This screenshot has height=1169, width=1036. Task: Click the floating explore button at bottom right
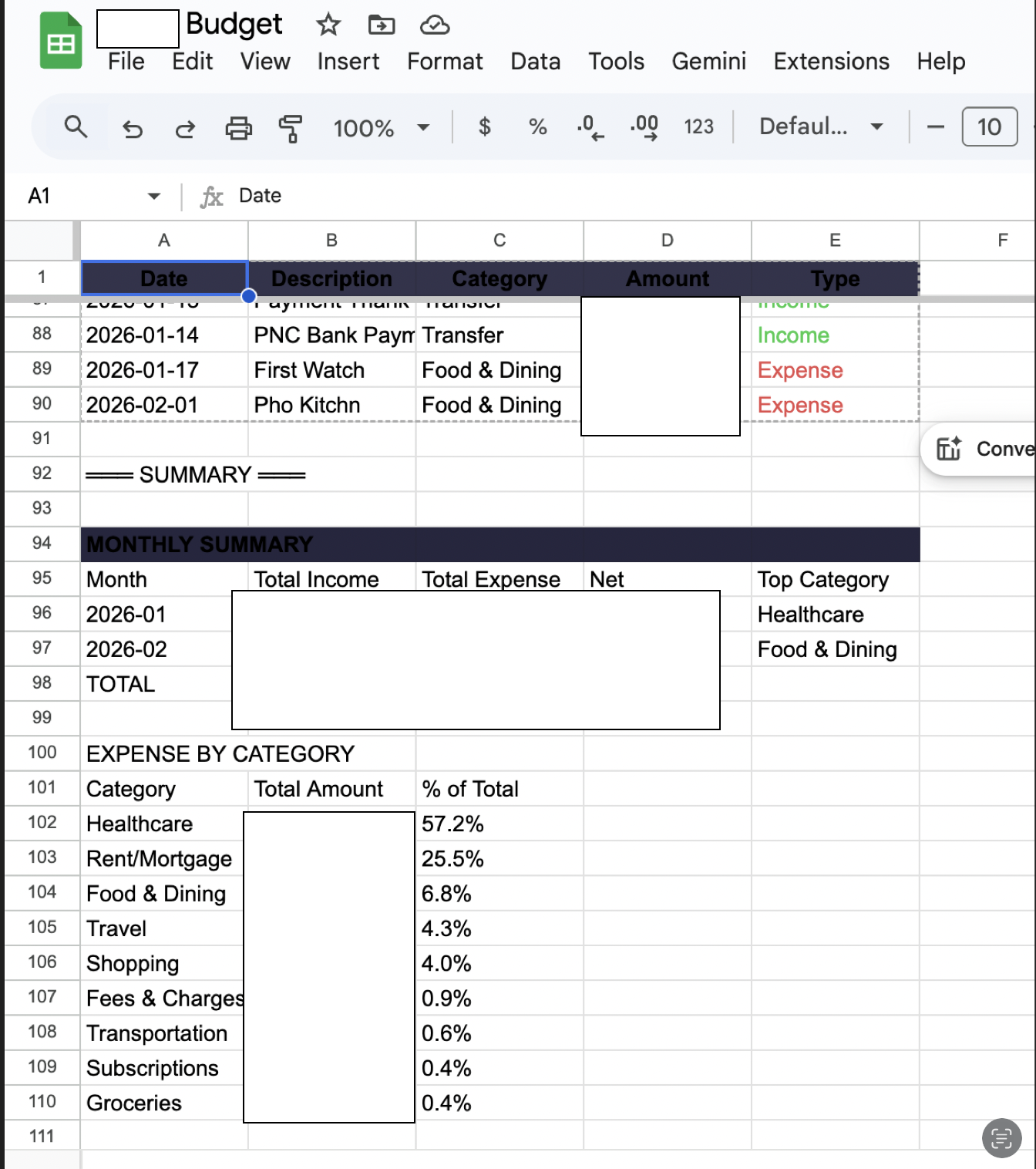pyautogui.click(x=1002, y=1138)
